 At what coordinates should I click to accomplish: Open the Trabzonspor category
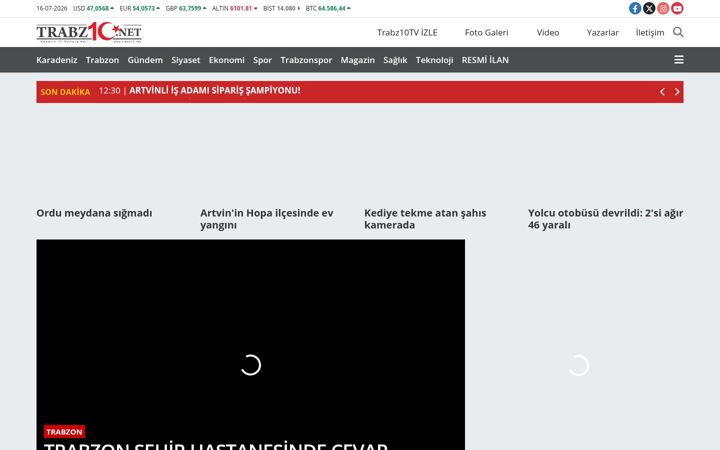tap(306, 60)
